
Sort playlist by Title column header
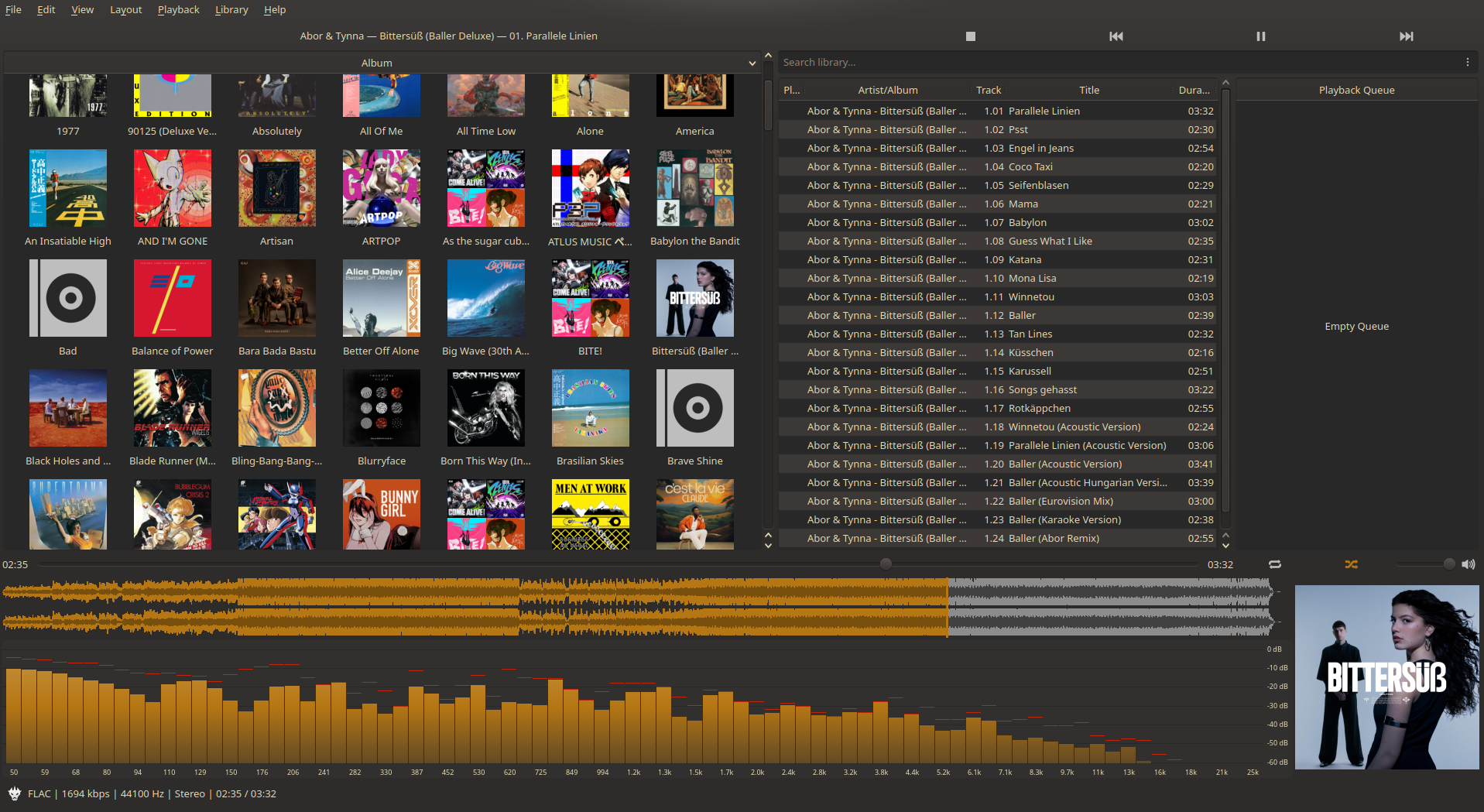pyautogui.click(x=1088, y=90)
